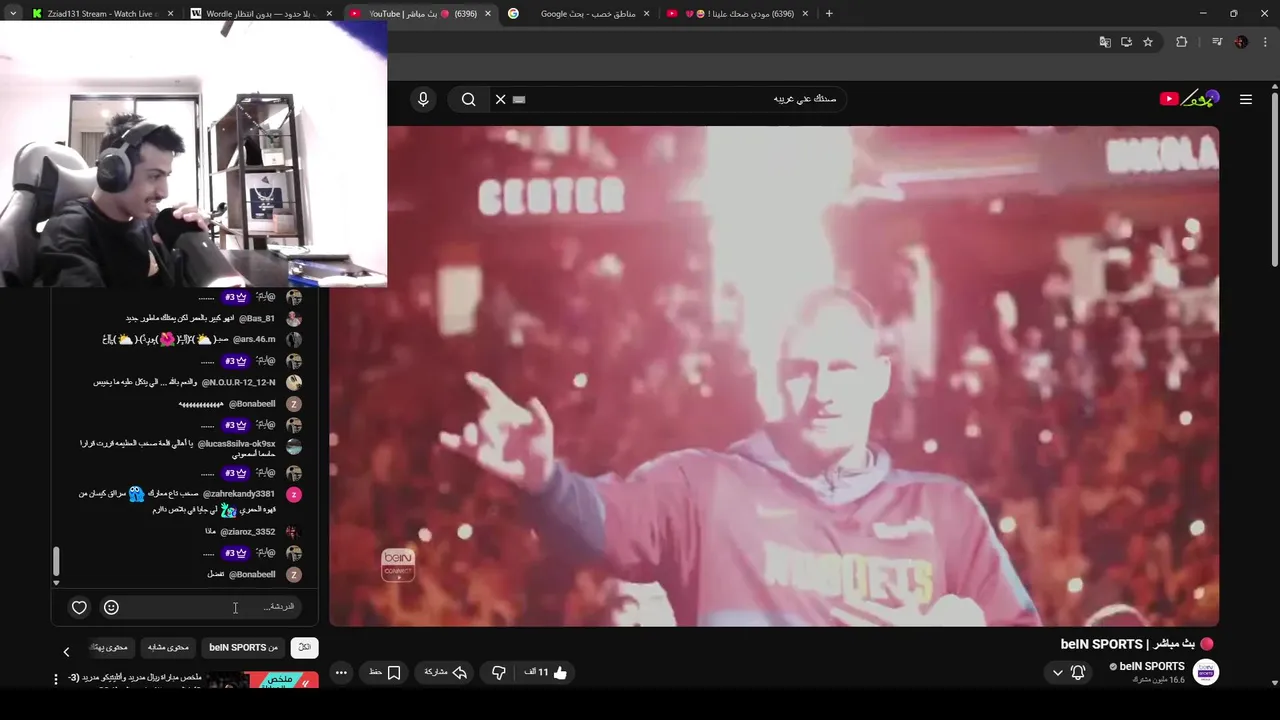Image resolution: width=1280 pixels, height=720 pixels.
Task: Click the microphone voice search icon
Action: point(423,99)
